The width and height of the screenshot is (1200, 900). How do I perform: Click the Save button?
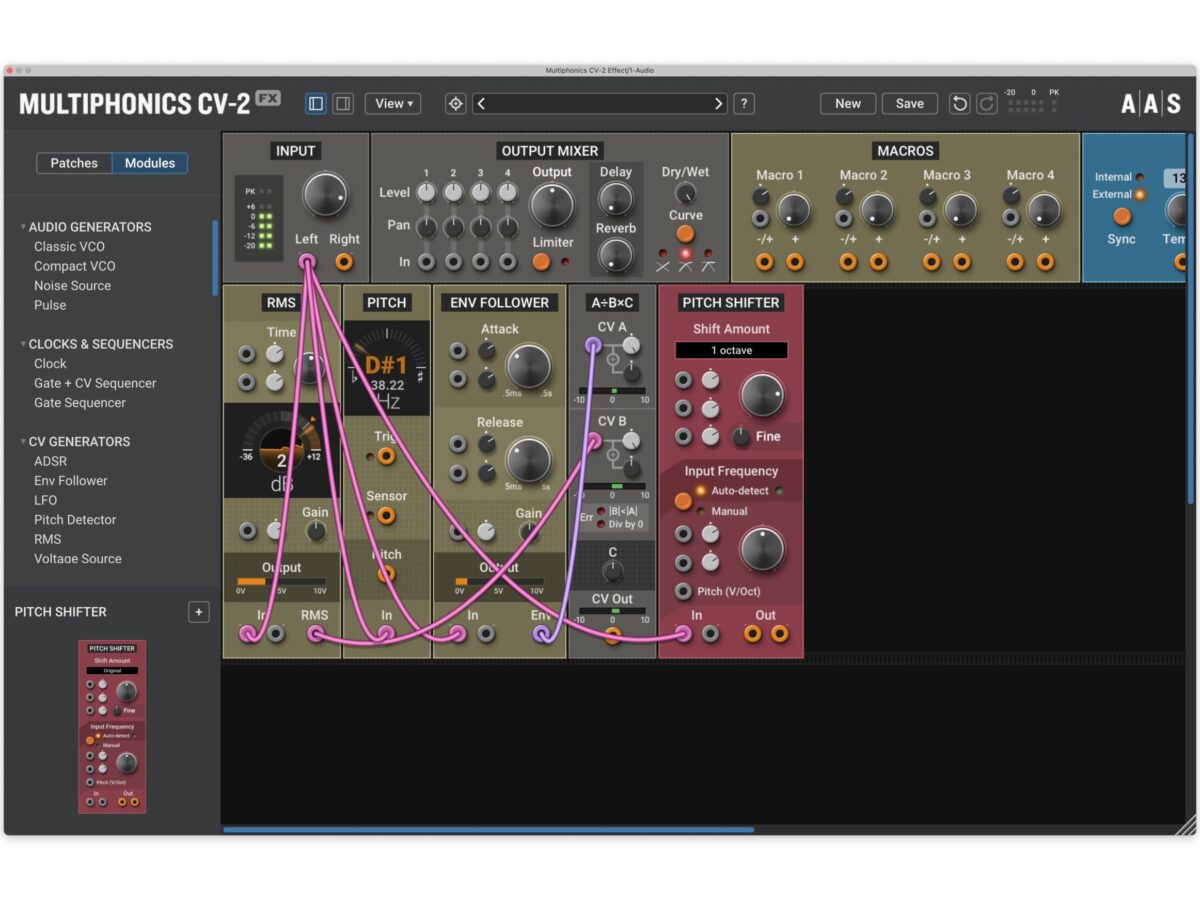click(x=909, y=104)
